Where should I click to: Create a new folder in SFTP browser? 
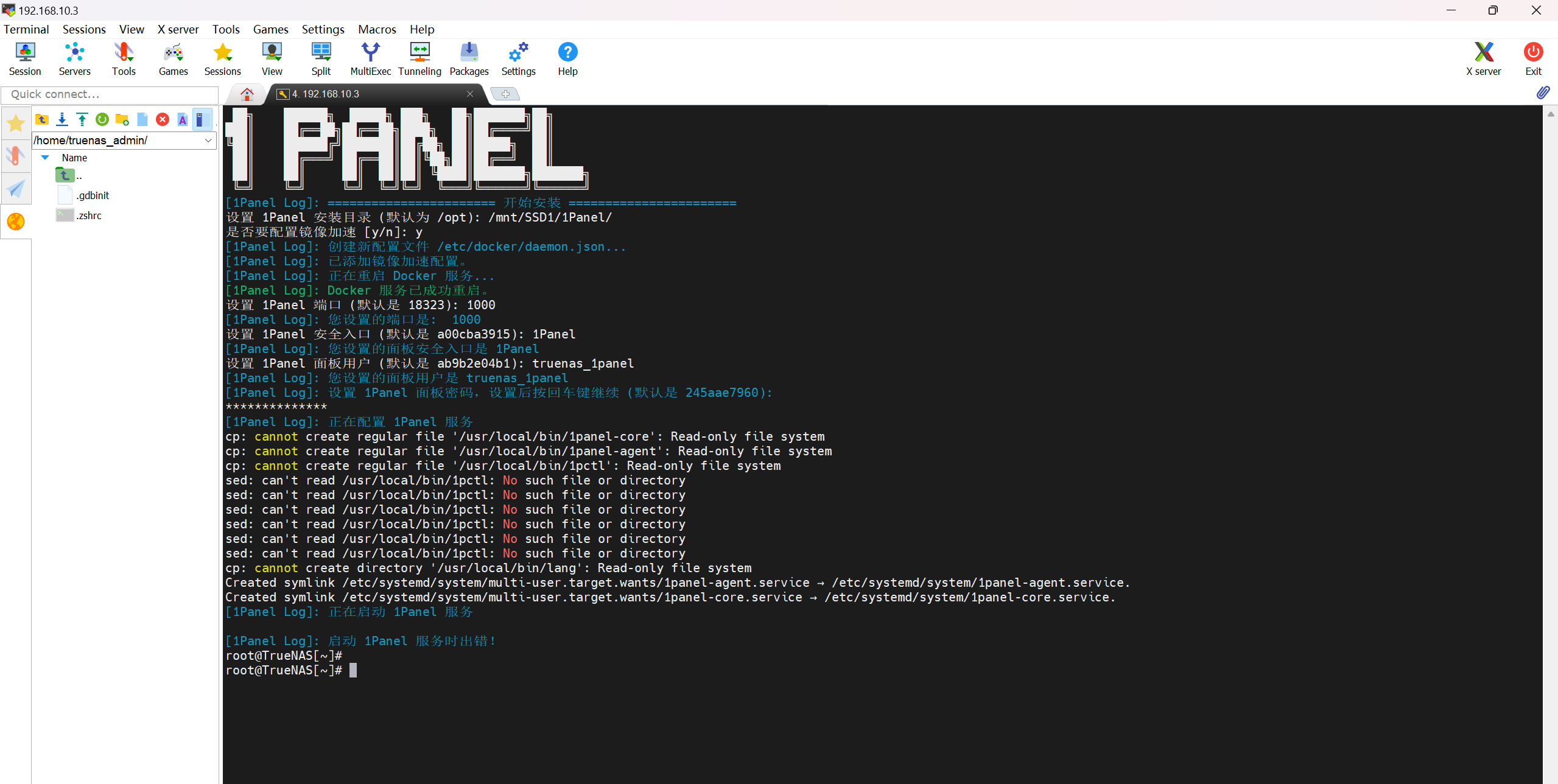122,119
